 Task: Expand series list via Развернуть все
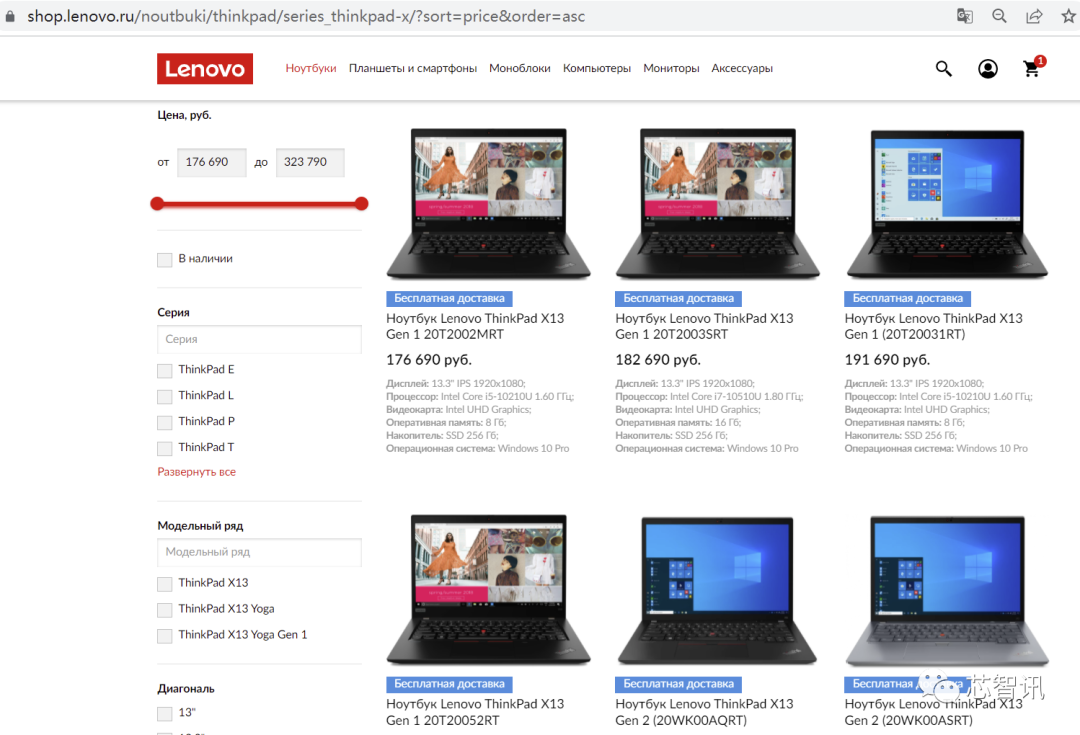(196, 472)
